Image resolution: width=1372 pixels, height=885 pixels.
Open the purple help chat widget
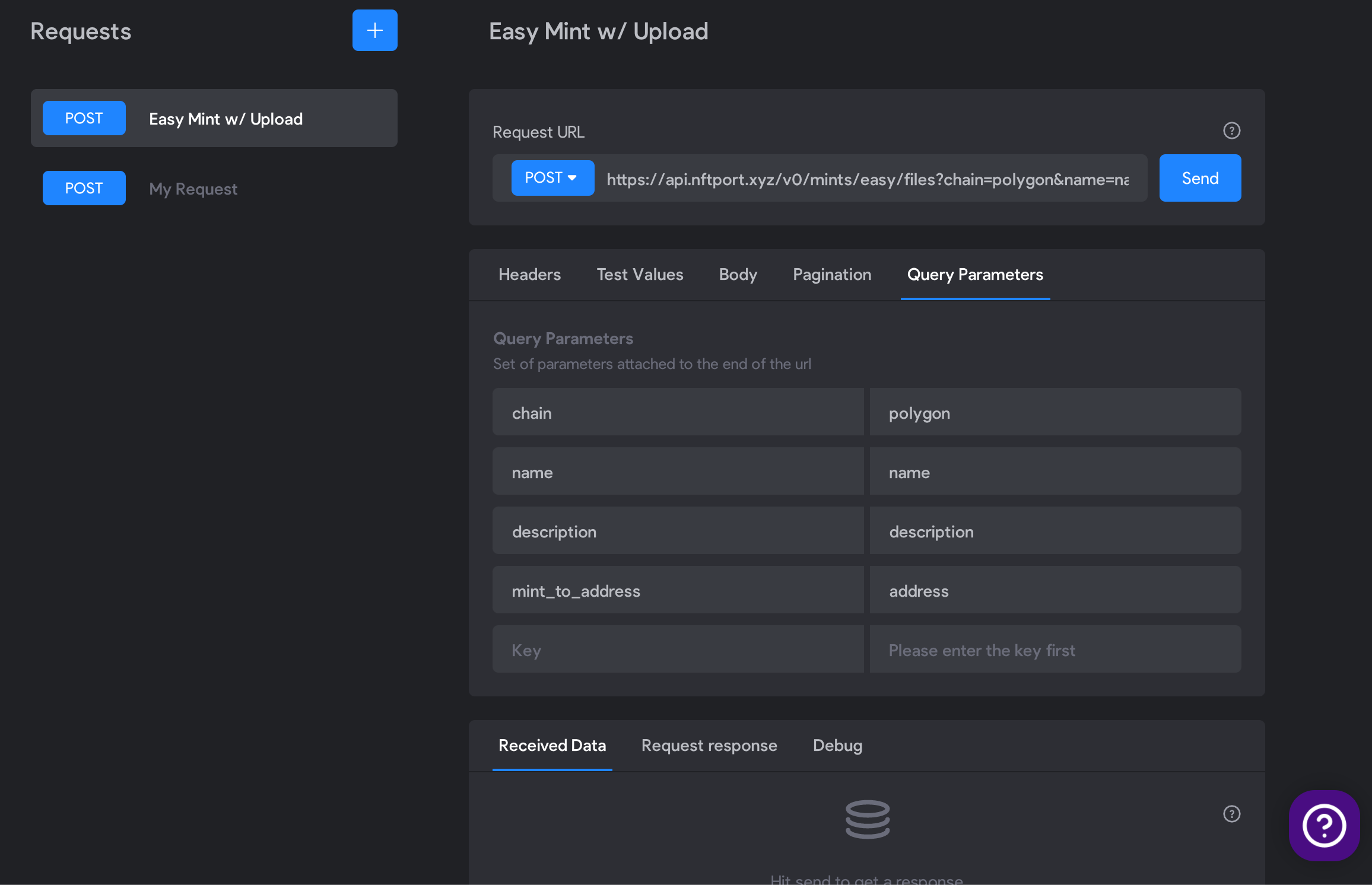[x=1324, y=825]
